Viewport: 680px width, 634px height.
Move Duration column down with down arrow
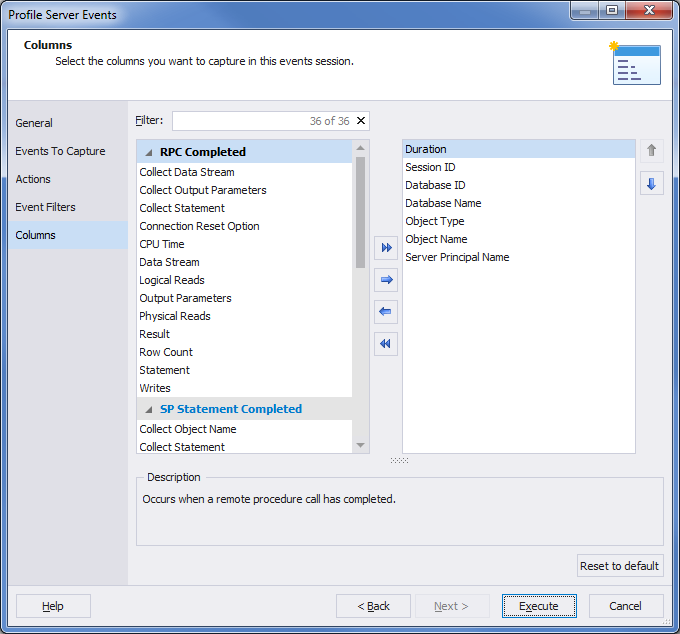[651, 184]
